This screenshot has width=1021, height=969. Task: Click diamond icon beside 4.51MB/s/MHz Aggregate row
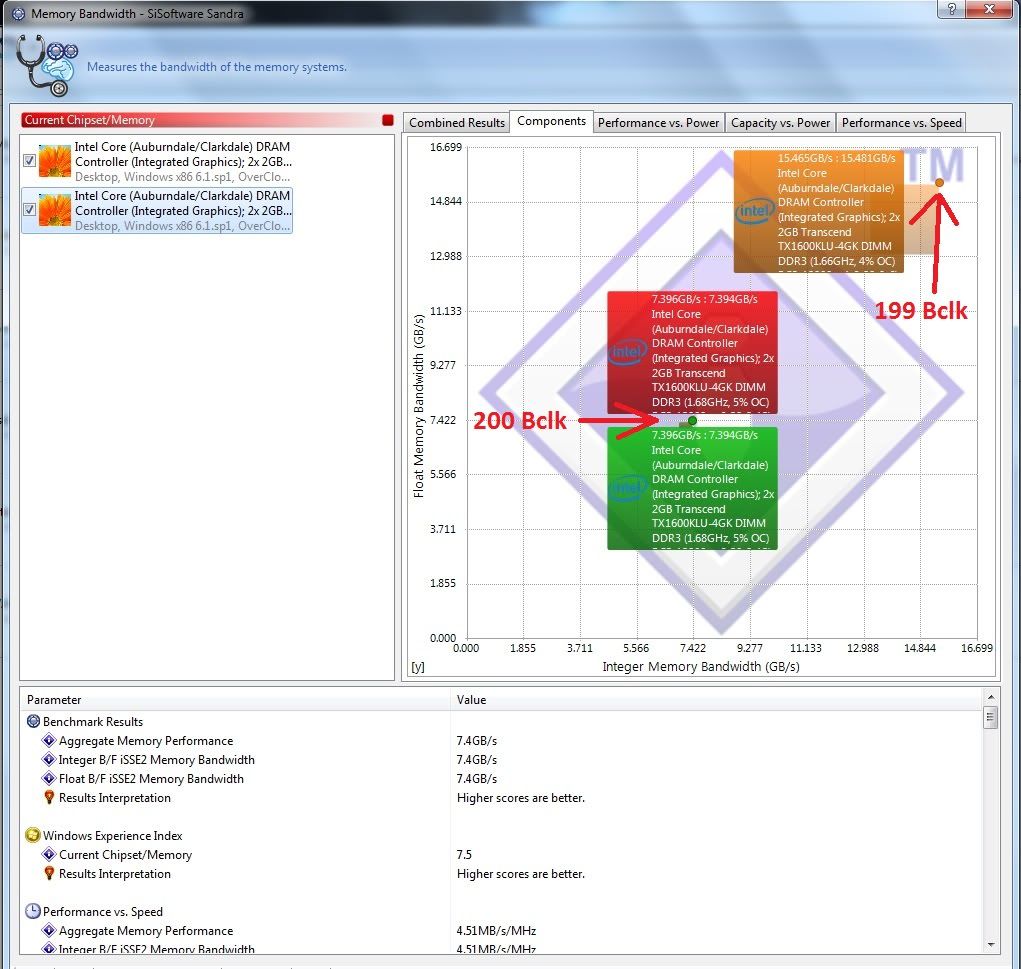point(49,930)
